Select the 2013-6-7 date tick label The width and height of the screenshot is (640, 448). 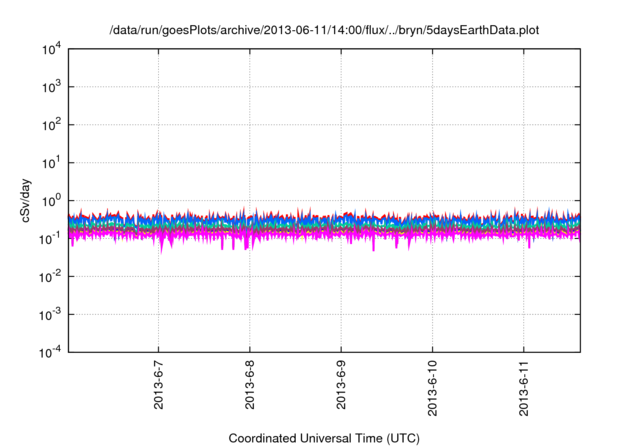click(158, 385)
